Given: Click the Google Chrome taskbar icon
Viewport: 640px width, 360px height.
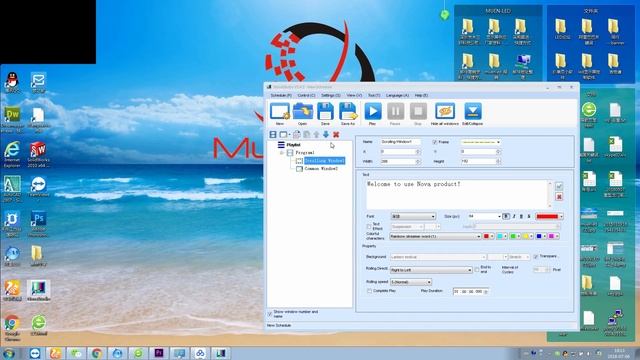Looking at the screenshot, I should click(x=97, y=353).
